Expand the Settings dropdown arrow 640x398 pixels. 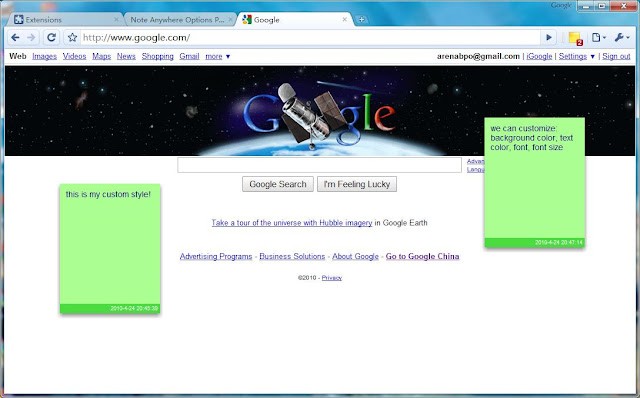(593, 56)
